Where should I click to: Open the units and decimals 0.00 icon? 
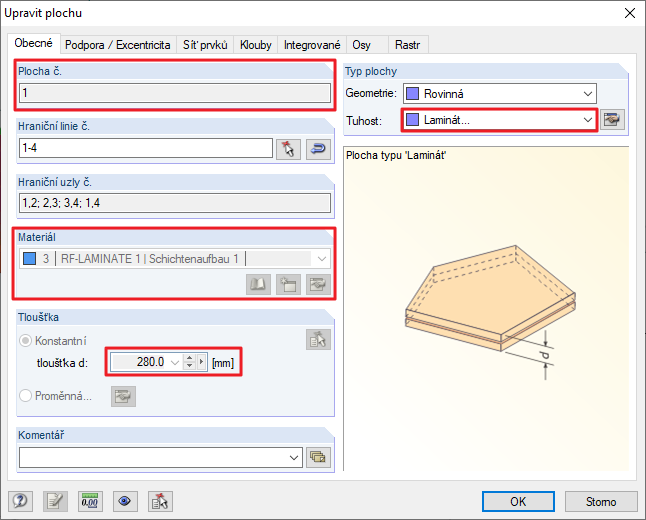tap(90, 501)
